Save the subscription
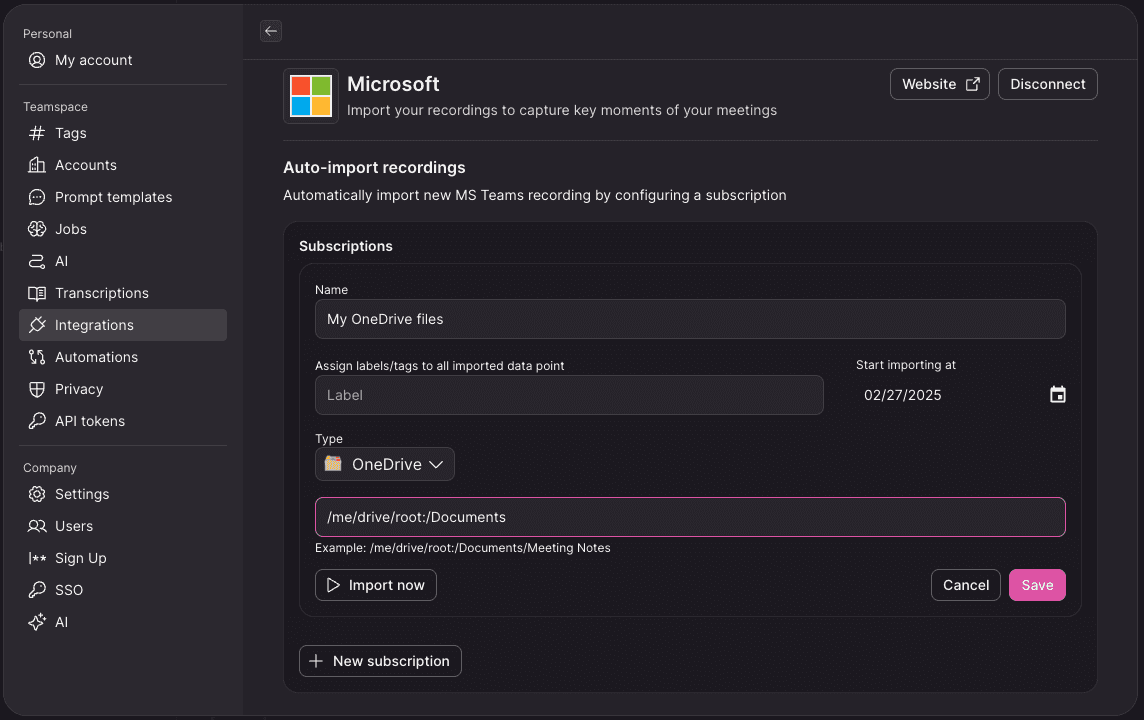 click(1037, 585)
